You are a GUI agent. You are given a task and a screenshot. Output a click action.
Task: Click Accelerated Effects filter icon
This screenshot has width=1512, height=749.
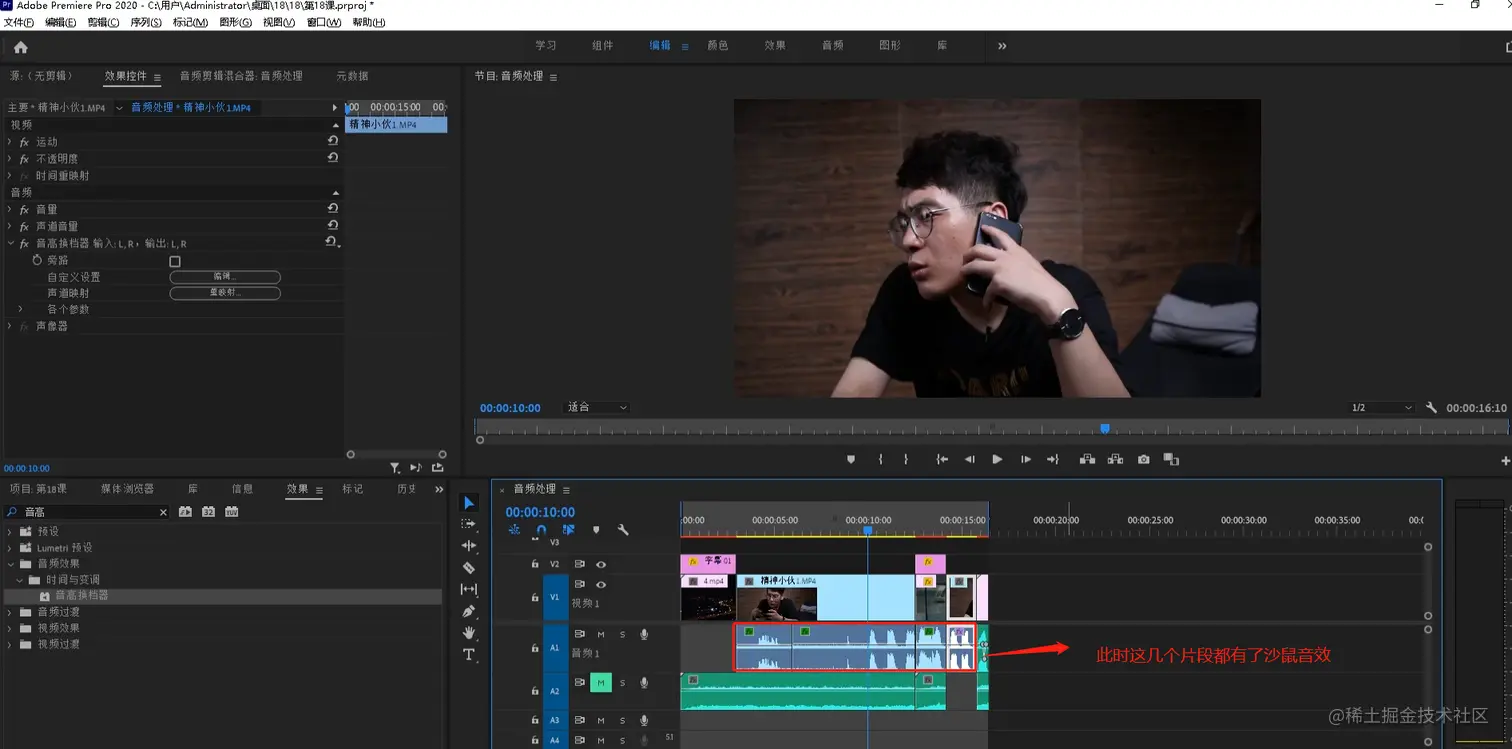coord(185,511)
